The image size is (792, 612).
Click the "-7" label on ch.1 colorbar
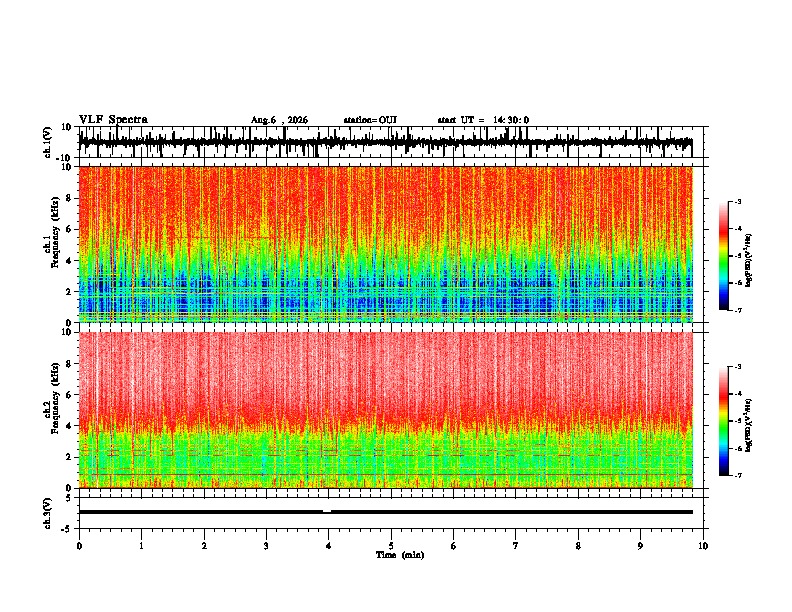pyautogui.click(x=738, y=310)
